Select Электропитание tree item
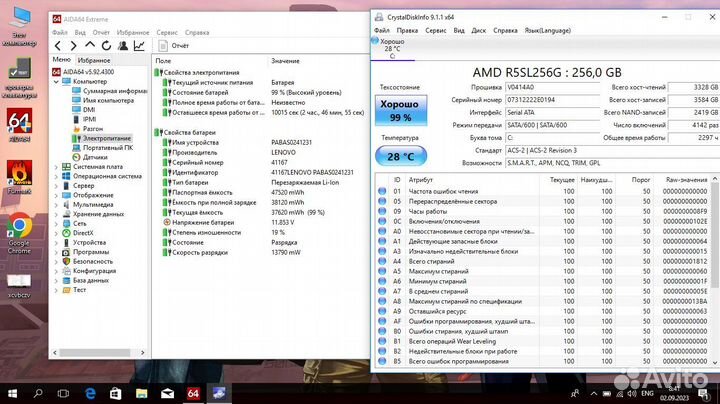The width and height of the screenshot is (720, 404). pos(101,138)
